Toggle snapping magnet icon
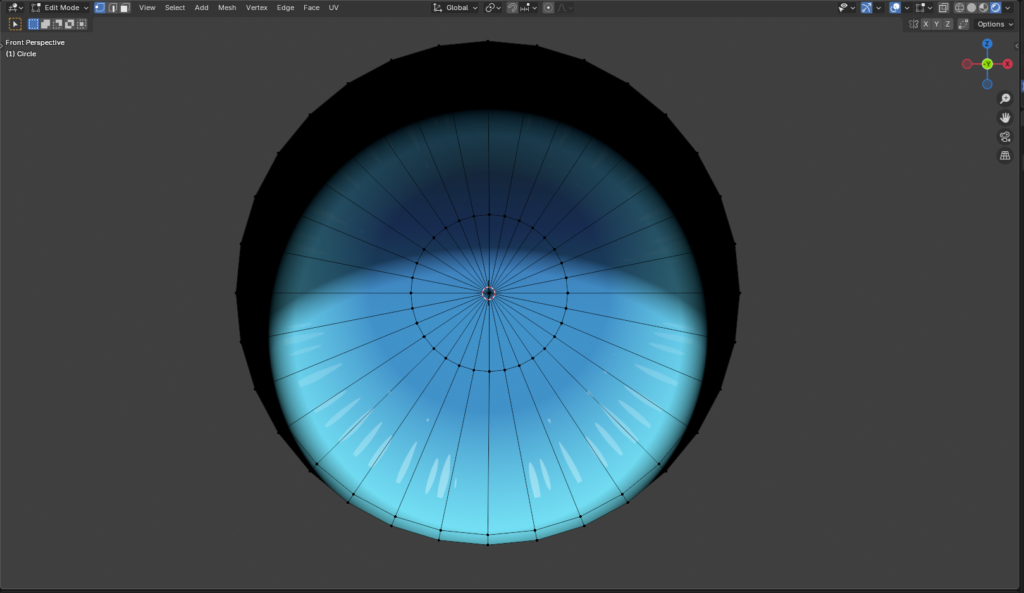The image size is (1024, 593). click(512, 8)
